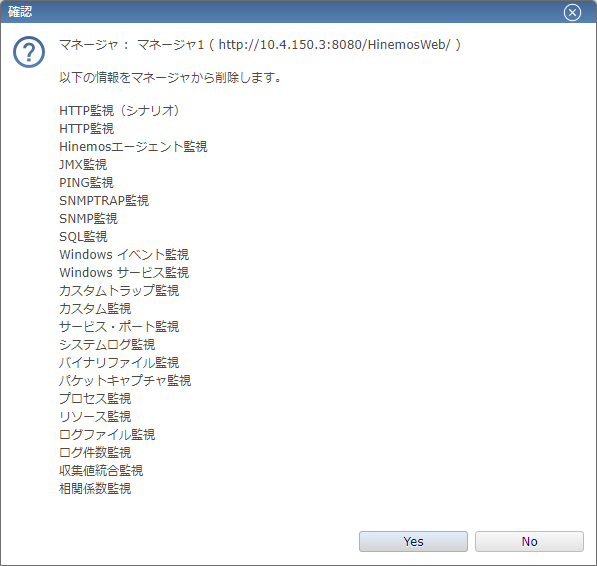Click the Windows サービス監視 entry
The width and height of the screenshot is (597, 566).
(124, 273)
